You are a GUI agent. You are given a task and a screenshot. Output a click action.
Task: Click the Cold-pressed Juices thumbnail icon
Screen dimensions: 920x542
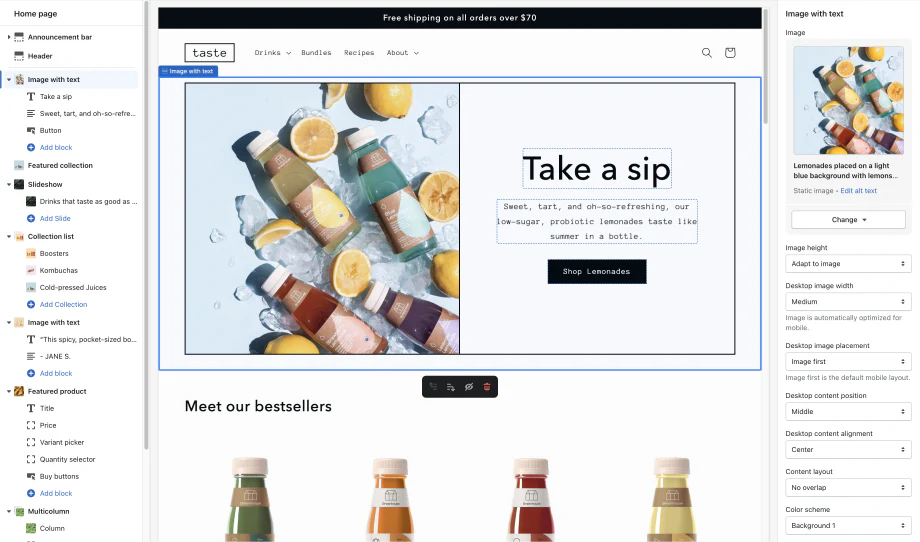point(31,287)
